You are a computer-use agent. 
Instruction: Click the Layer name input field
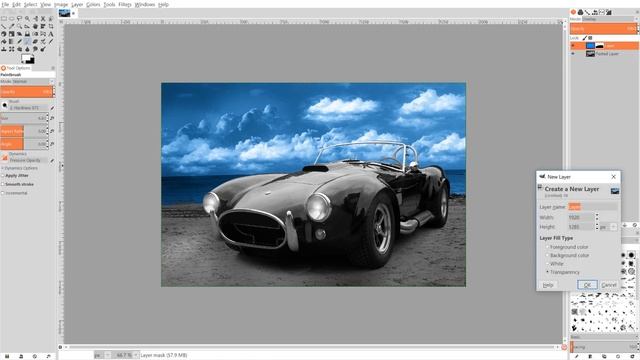pos(593,207)
